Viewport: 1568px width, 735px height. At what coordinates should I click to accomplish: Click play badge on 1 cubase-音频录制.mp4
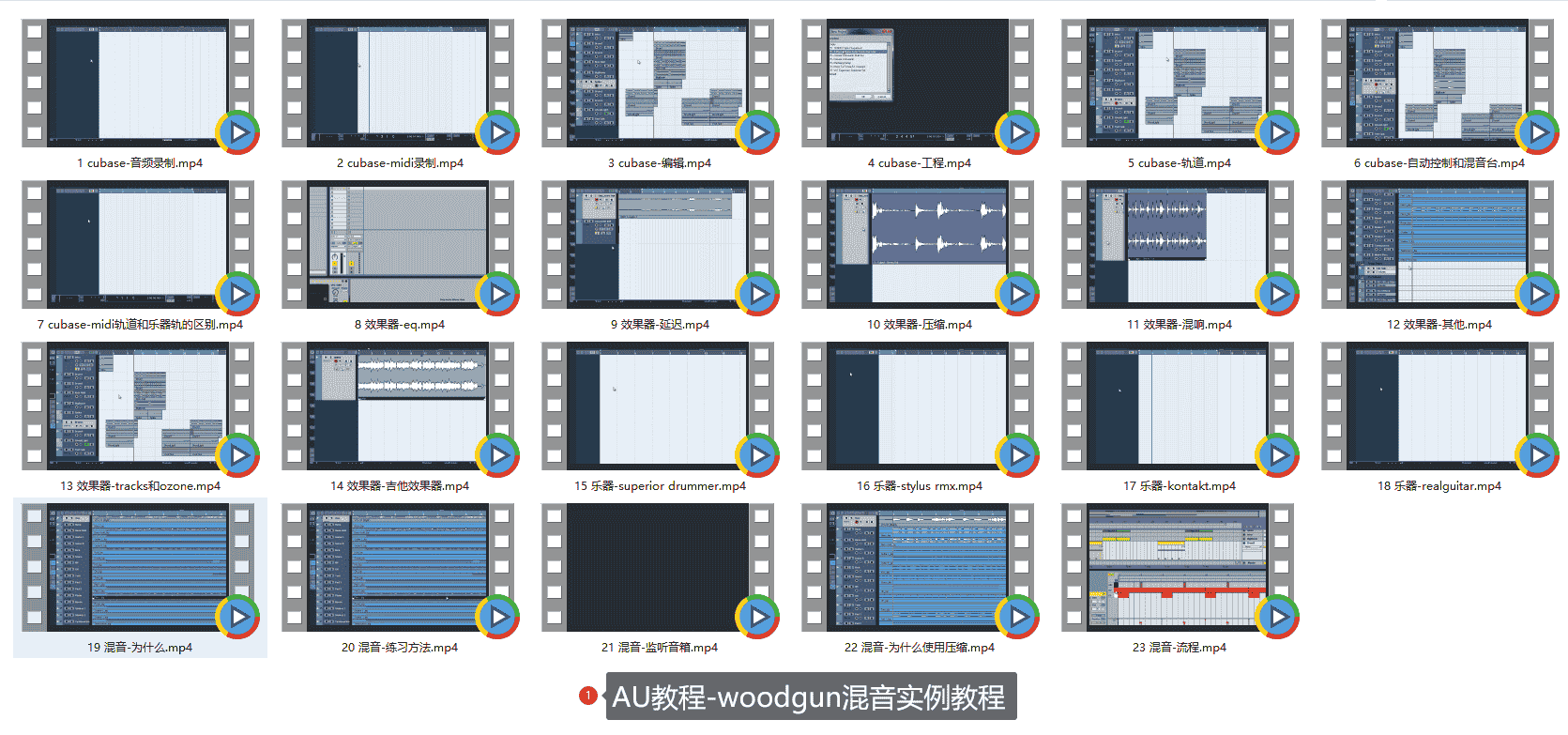click(x=238, y=132)
